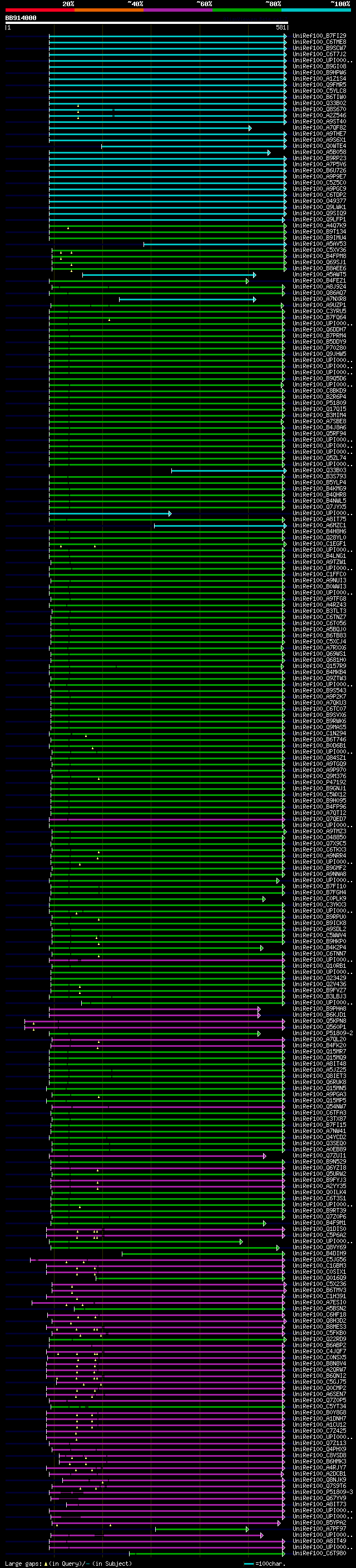Click the green alignment arrowhead for A7PF97
The width and height of the screenshot is (356, 1568).
247,1529
